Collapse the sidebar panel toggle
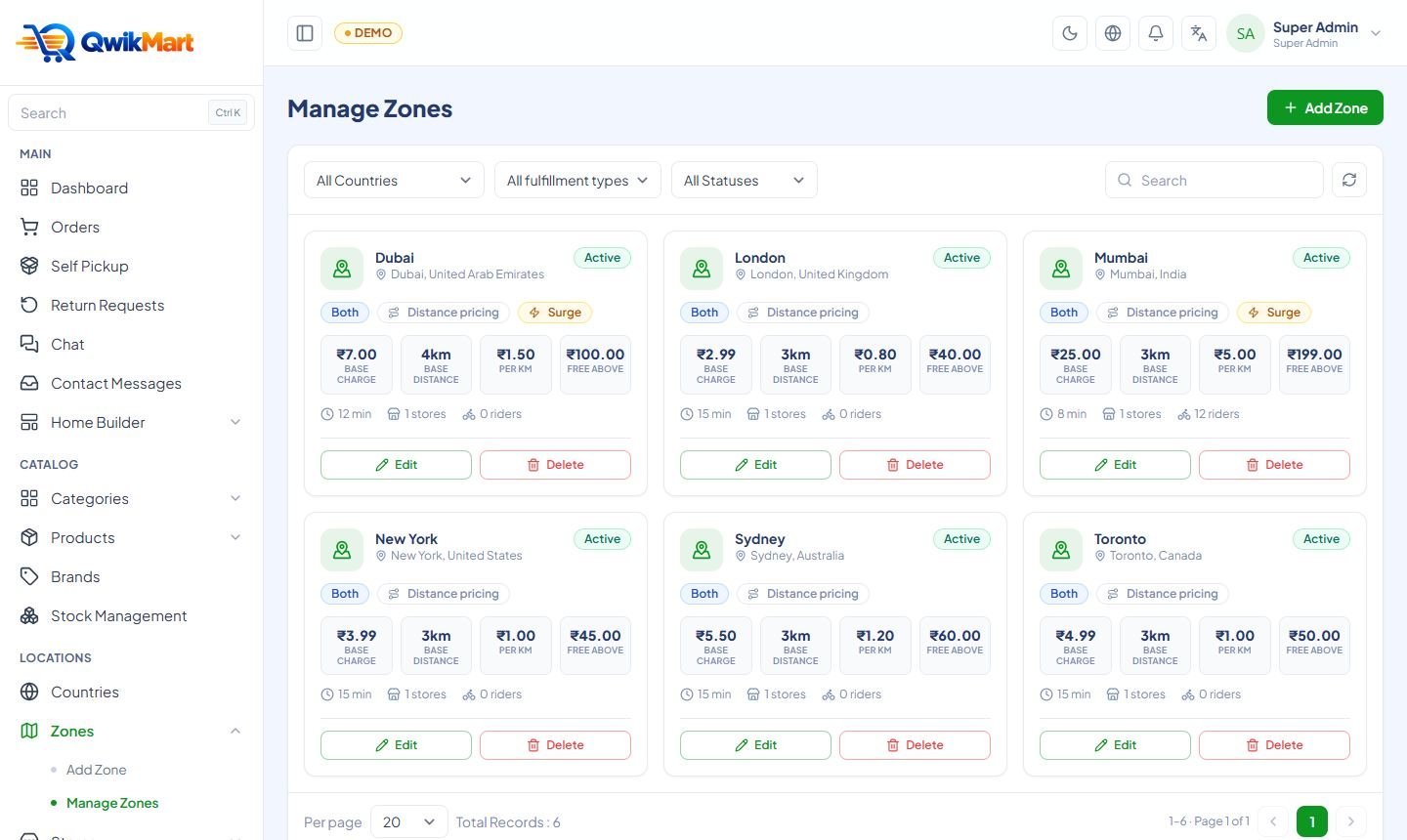This screenshot has width=1407, height=840. [x=305, y=33]
